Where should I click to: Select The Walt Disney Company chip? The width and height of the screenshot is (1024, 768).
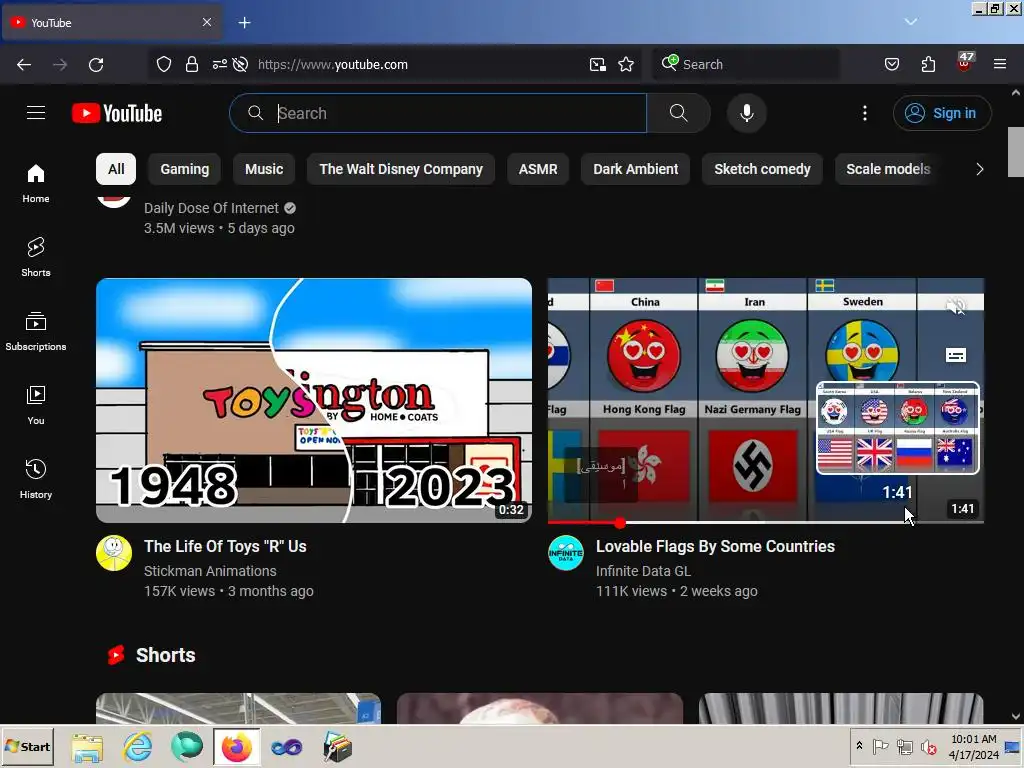pyautogui.click(x=401, y=169)
